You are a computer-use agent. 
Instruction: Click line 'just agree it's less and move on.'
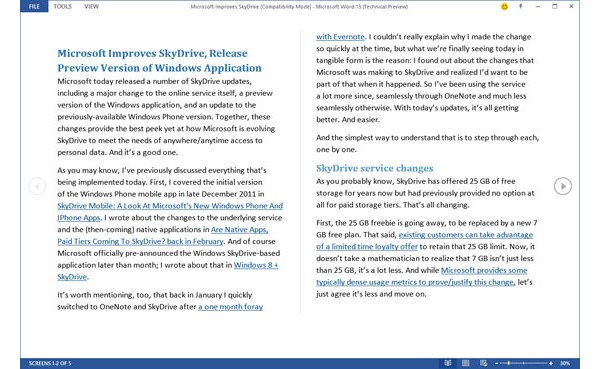[x=371, y=294]
